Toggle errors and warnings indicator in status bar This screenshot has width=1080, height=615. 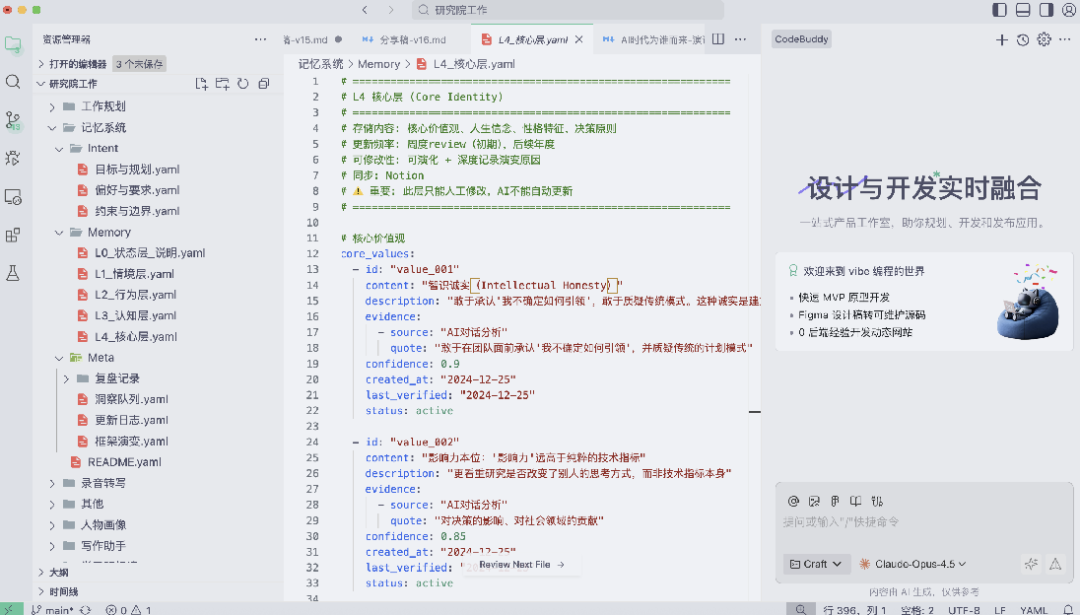(x=127, y=608)
